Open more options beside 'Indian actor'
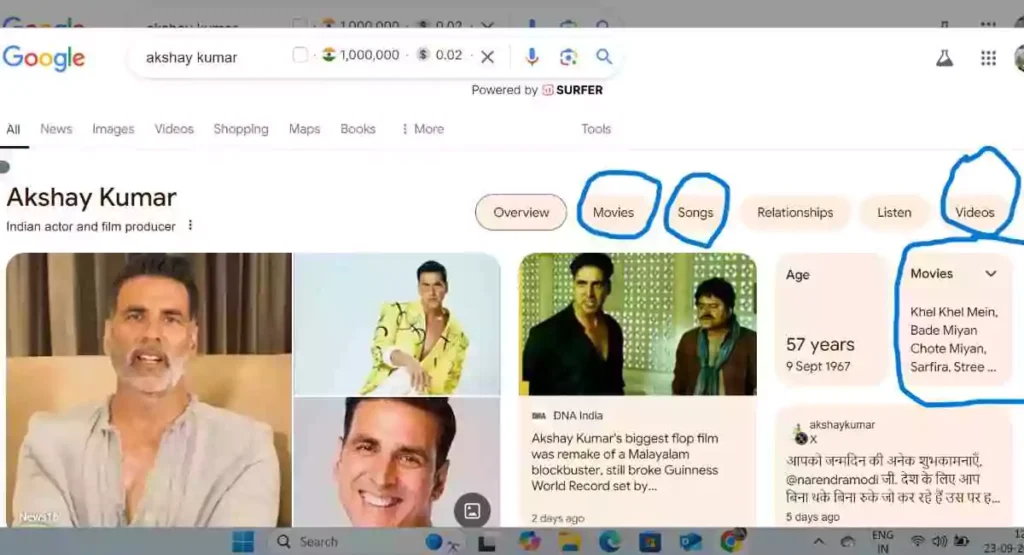Viewport: 1024px width, 555px height. [x=190, y=225]
